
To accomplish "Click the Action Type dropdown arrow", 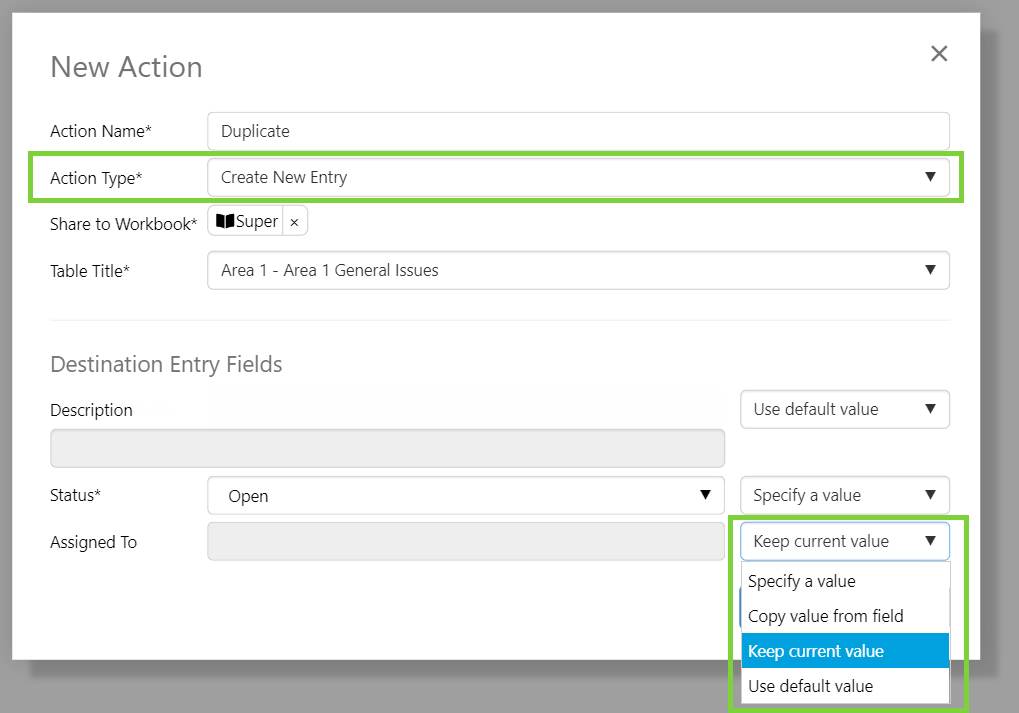I will [x=930, y=178].
